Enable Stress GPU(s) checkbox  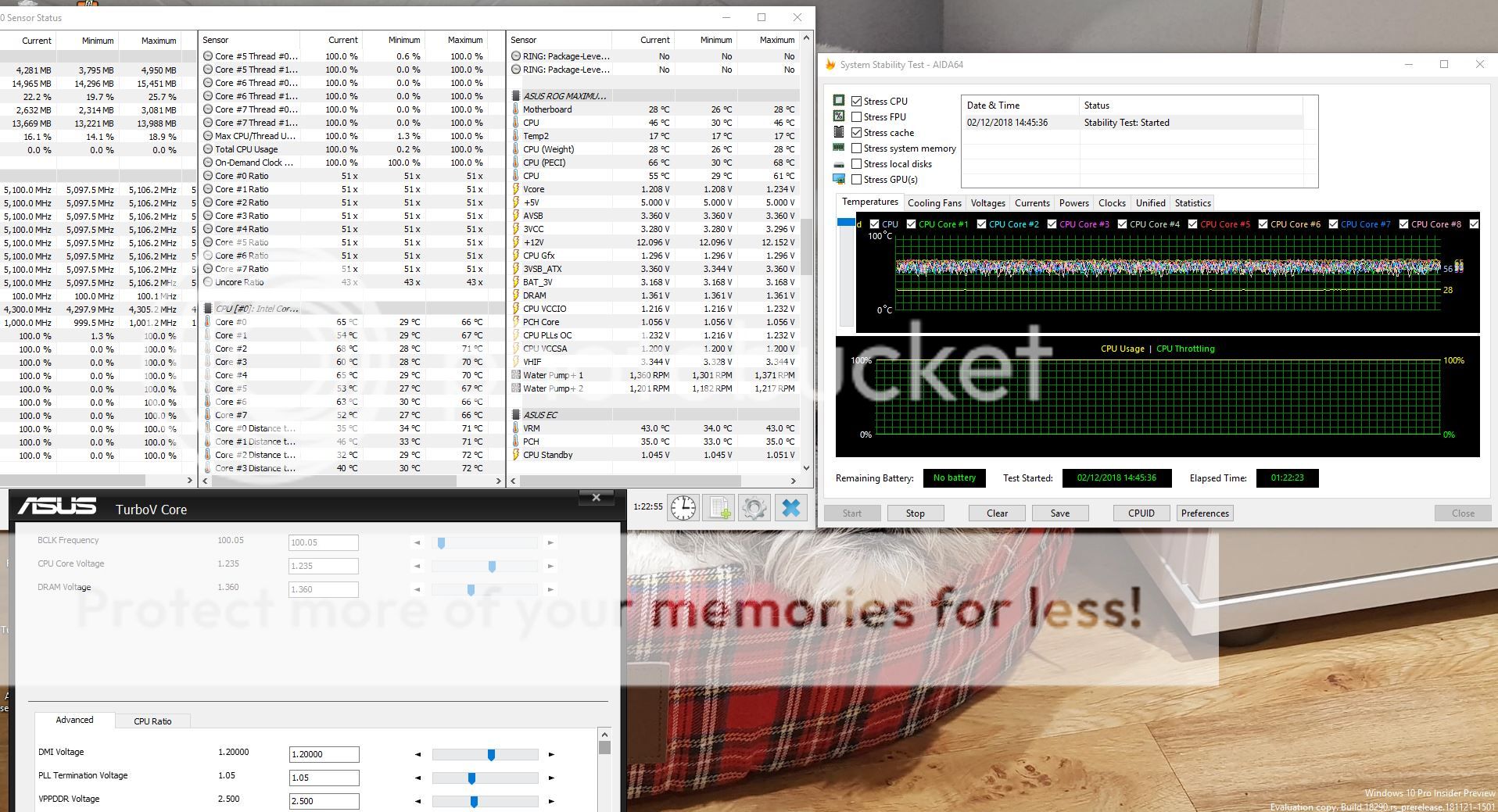[x=857, y=179]
